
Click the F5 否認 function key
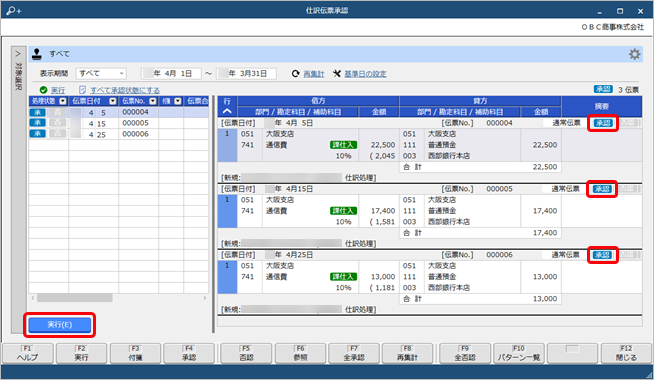point(246,353)
